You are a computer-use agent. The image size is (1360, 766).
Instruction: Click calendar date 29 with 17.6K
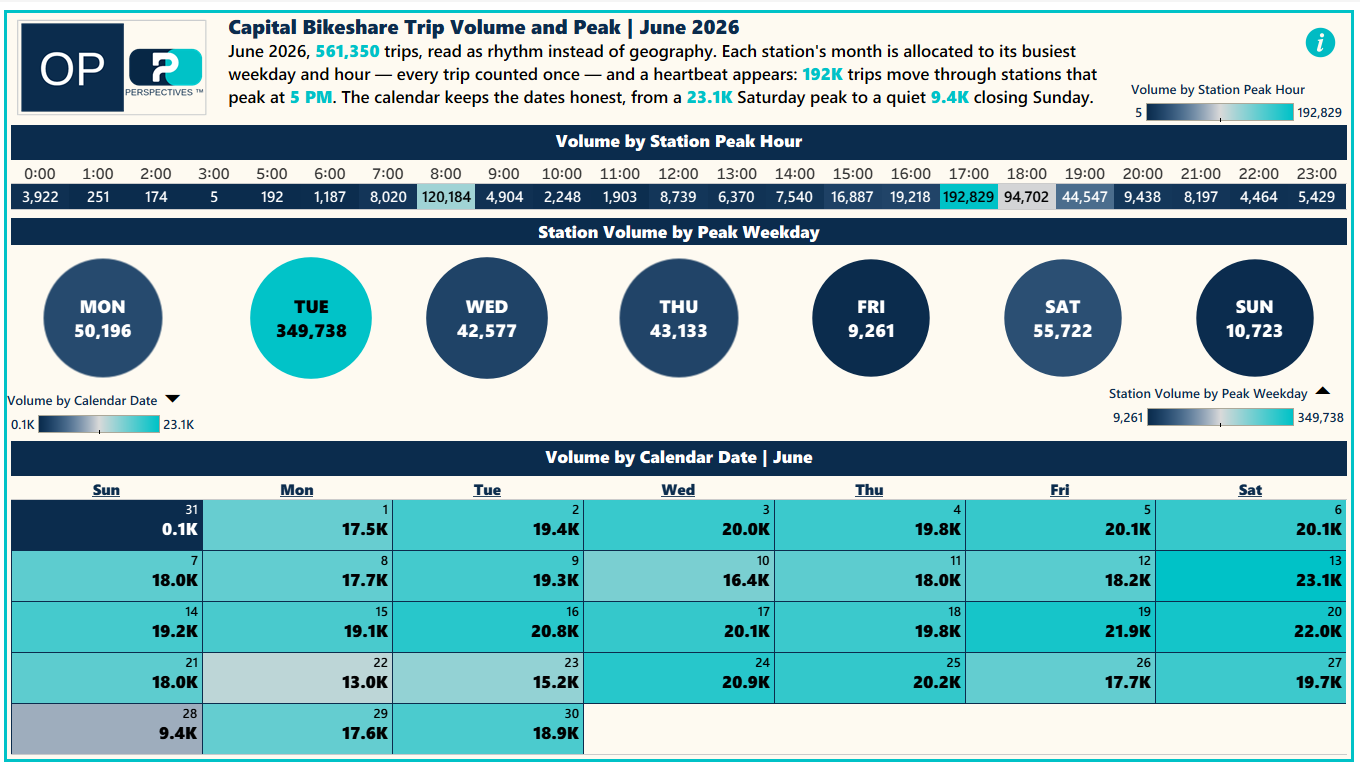tap(297, 729)
